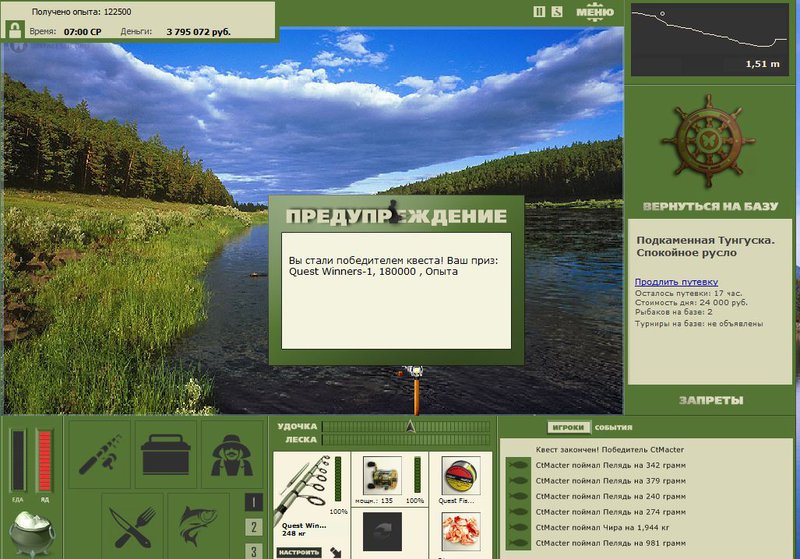Click fish icon next to Пелядь 342 грамм
Image resolution: width=800 pixels, height=559 pixels.
[518, 465]
